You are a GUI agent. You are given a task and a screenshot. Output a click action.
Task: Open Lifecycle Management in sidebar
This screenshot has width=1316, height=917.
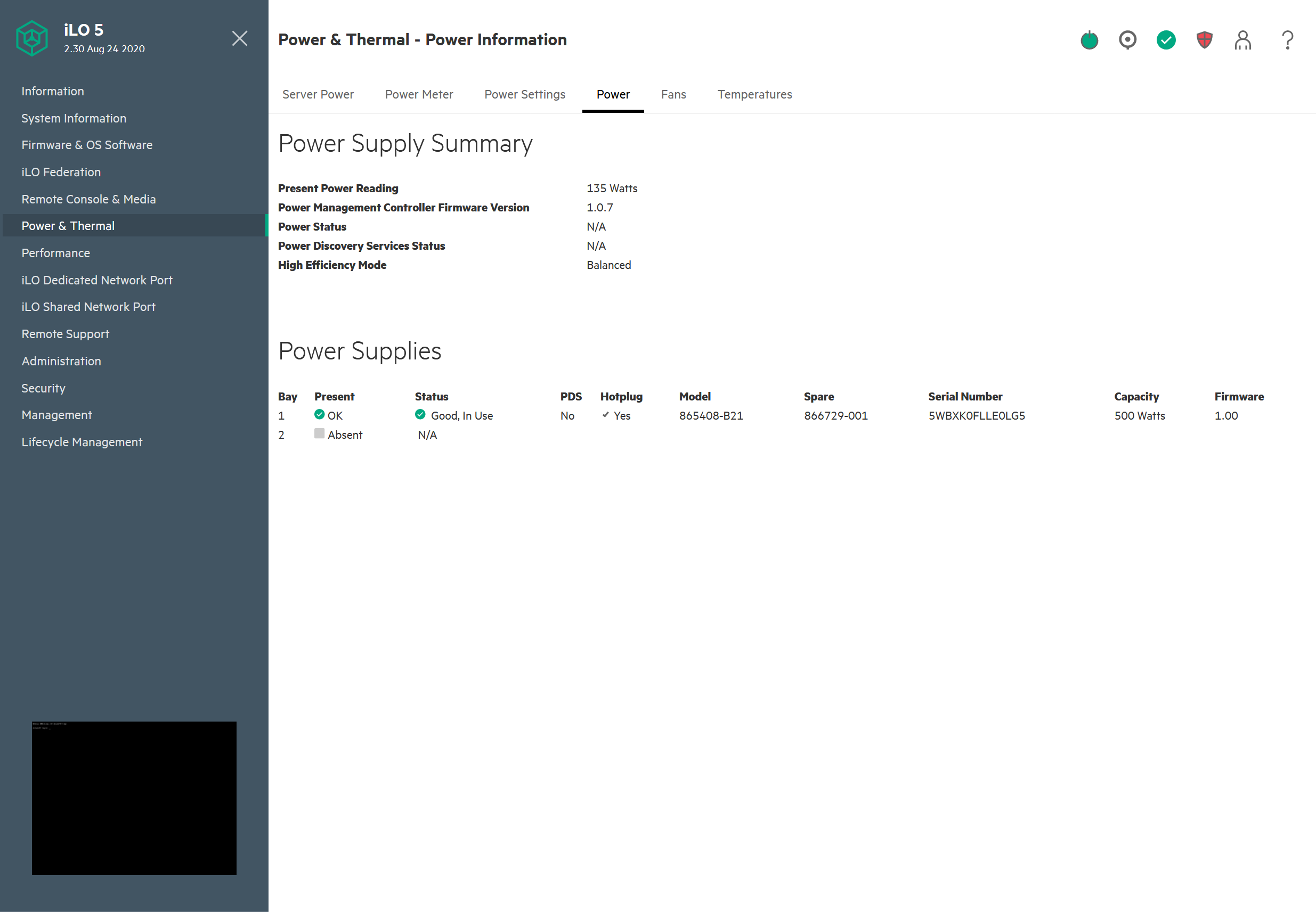(x=82, y=442)
